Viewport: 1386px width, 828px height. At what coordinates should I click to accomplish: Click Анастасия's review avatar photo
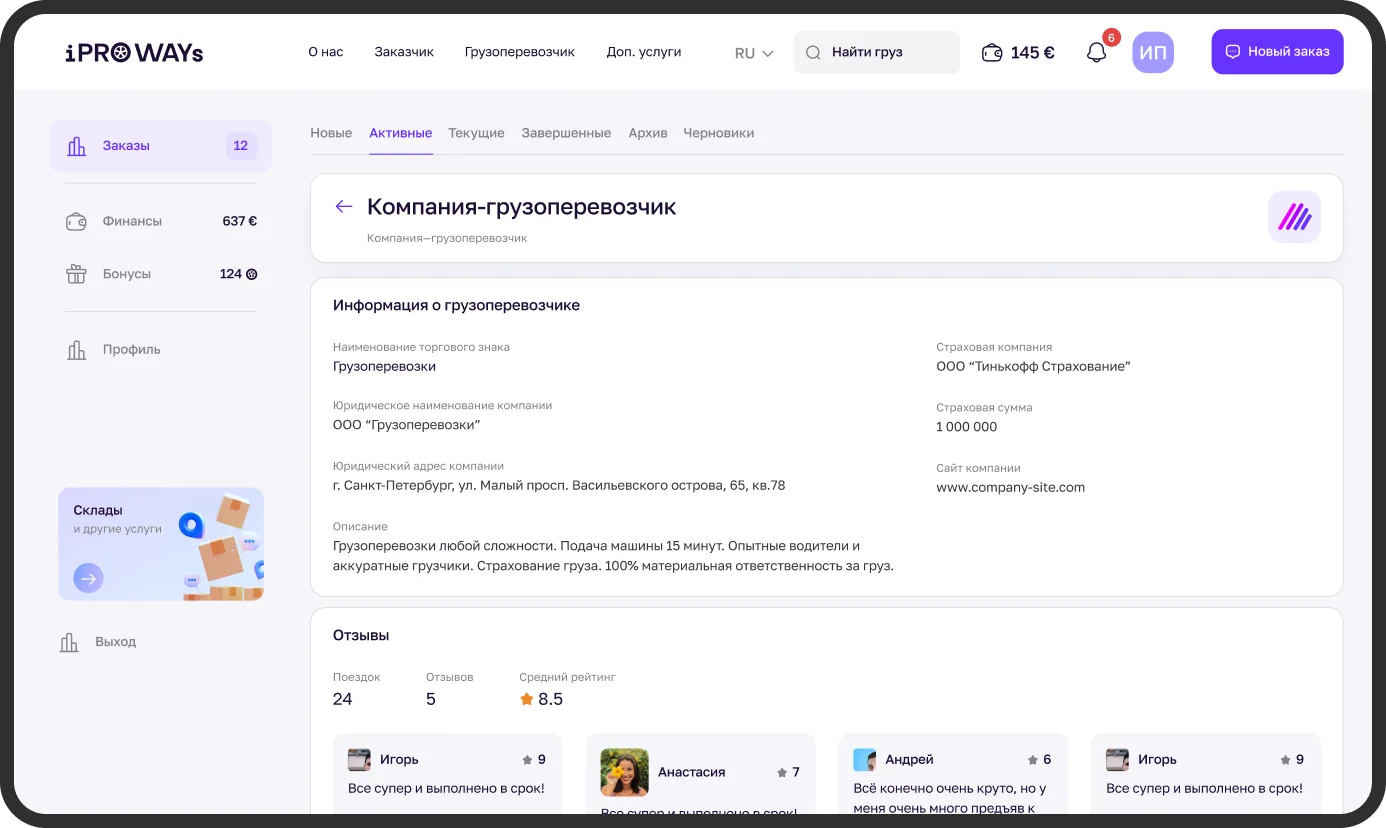(x=624, y=772)
